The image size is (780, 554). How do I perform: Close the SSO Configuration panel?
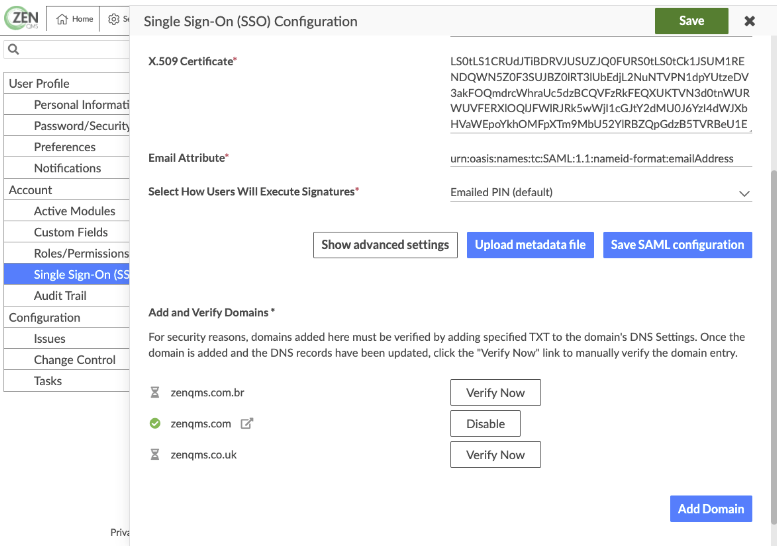749,21
